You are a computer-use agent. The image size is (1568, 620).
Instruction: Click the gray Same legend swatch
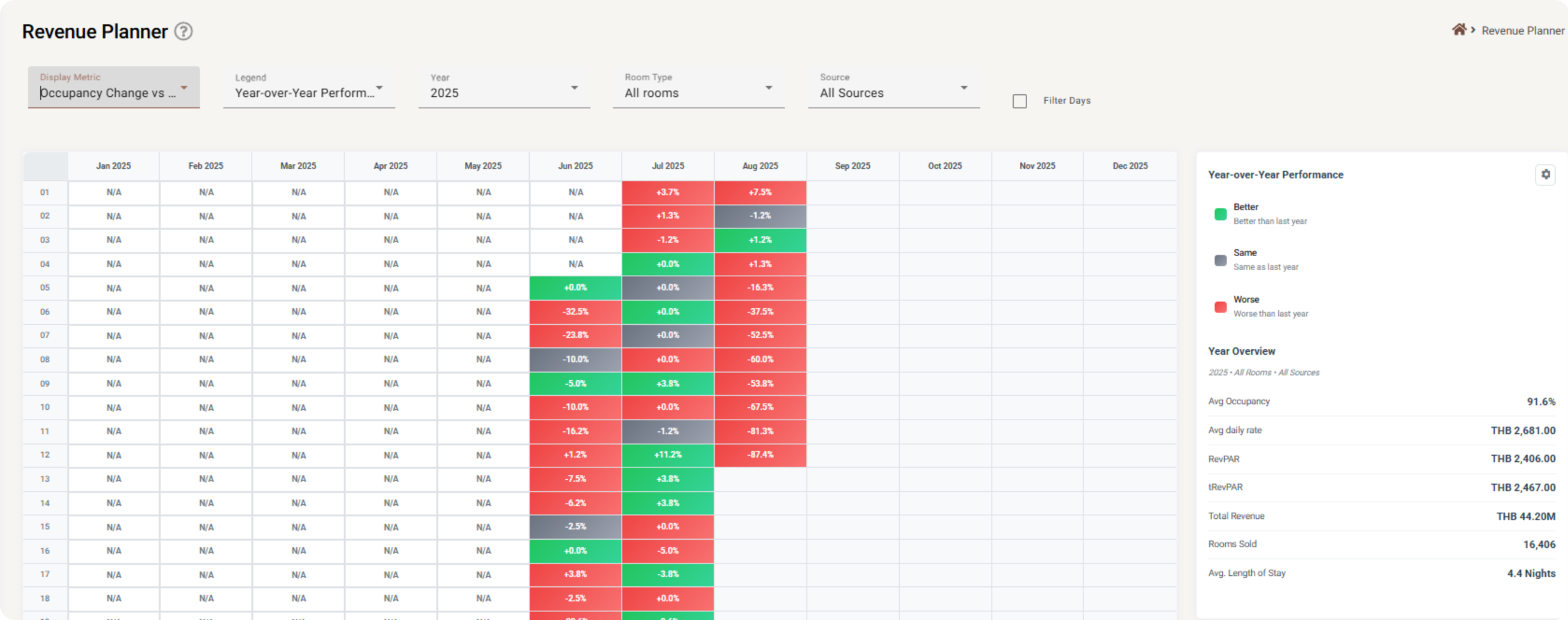1220,260
